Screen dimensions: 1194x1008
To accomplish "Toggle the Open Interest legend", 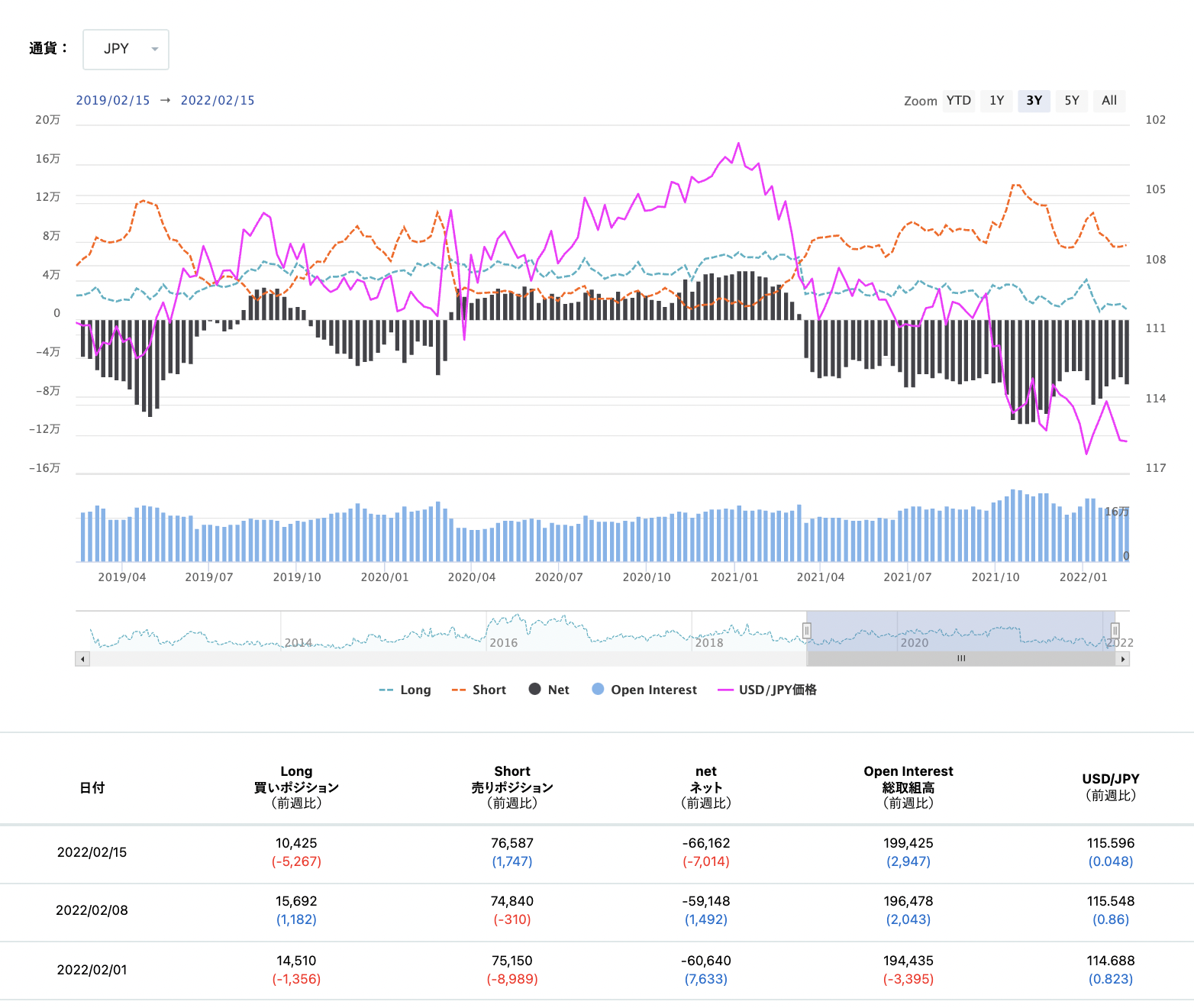I will 644,690.
